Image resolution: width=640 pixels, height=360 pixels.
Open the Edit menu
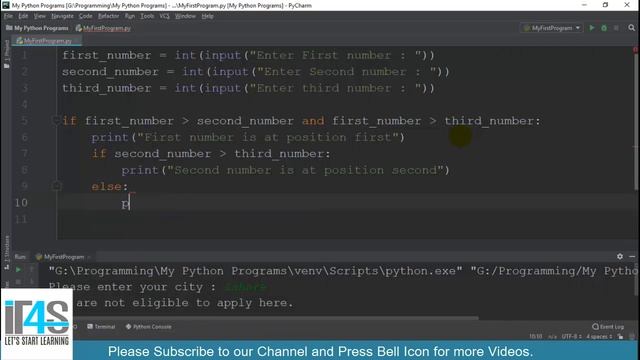[23, 16]
